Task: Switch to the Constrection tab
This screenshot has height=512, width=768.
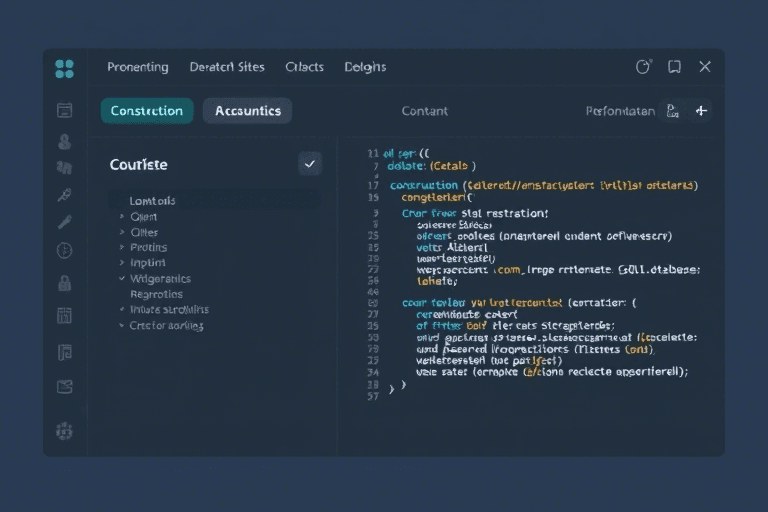Action: [146, 111]
